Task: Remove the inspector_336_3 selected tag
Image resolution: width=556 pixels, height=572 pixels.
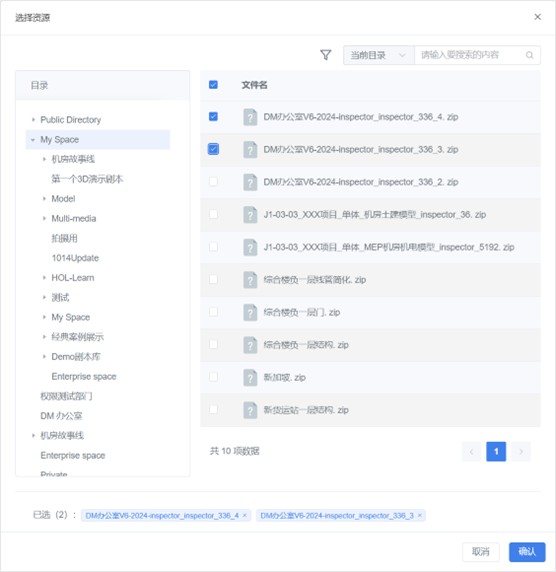Action: click(420, 515)
